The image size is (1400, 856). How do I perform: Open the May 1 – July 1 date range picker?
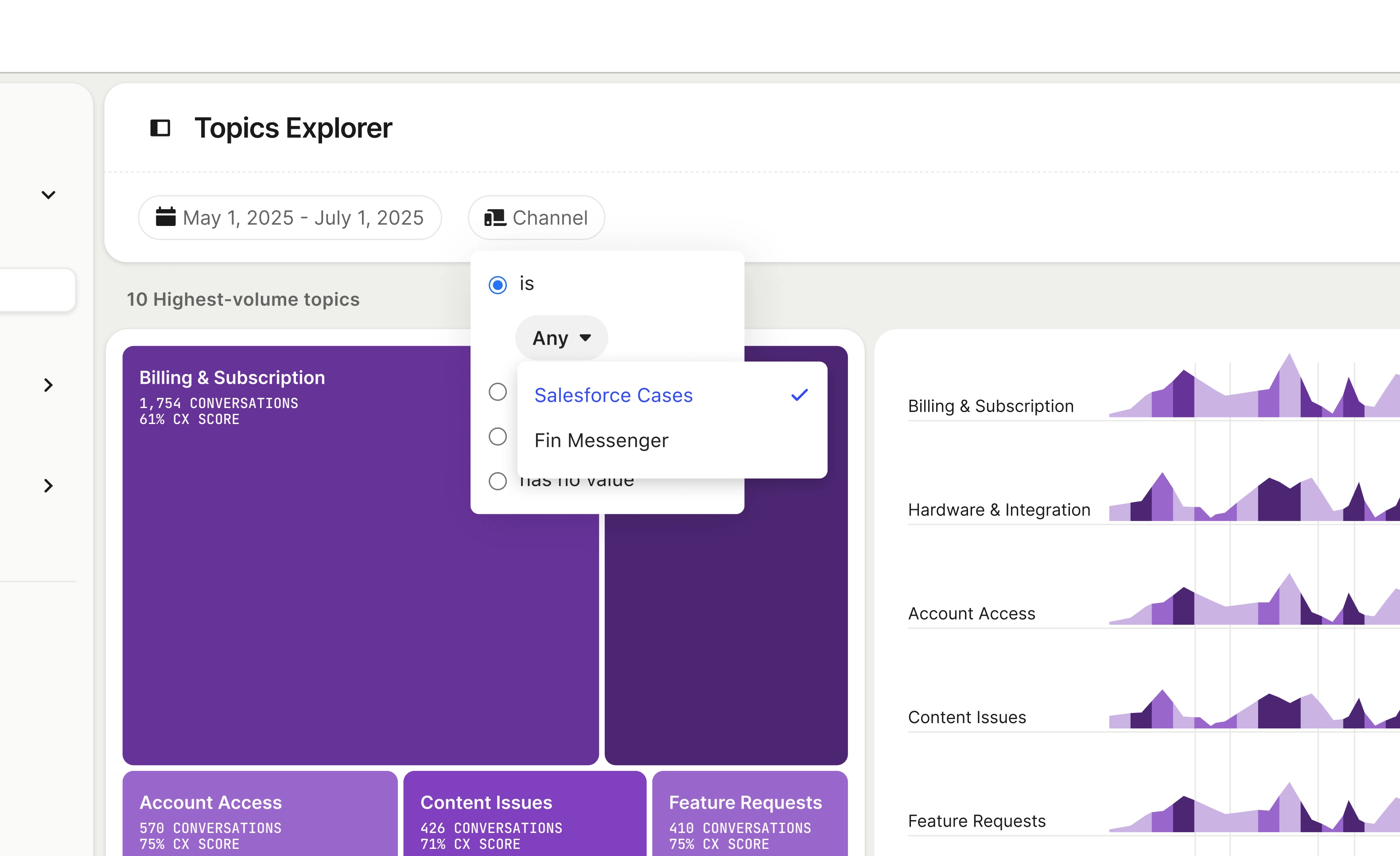point(290,218)
